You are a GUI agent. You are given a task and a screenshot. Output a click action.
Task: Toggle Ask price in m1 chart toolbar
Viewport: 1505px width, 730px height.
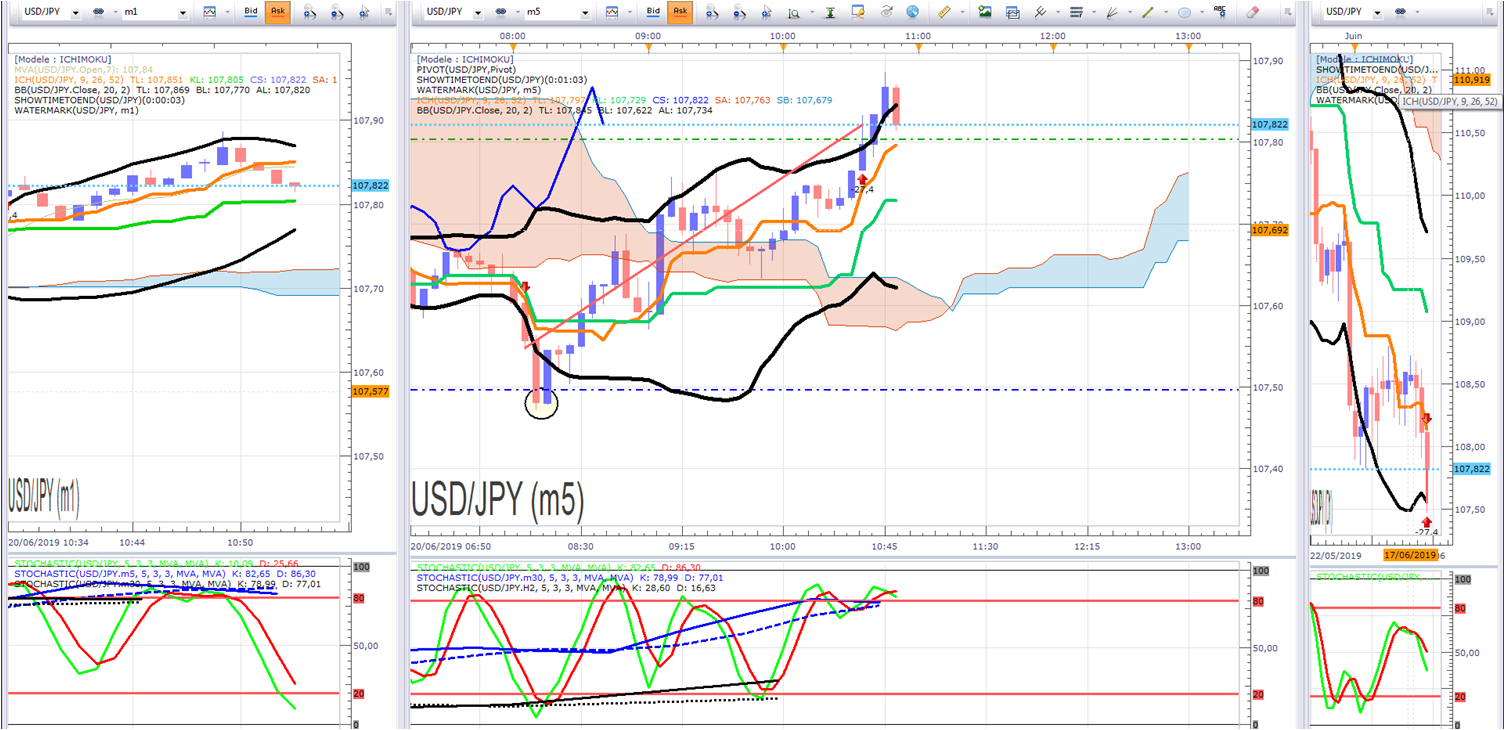tap(276, 12)
